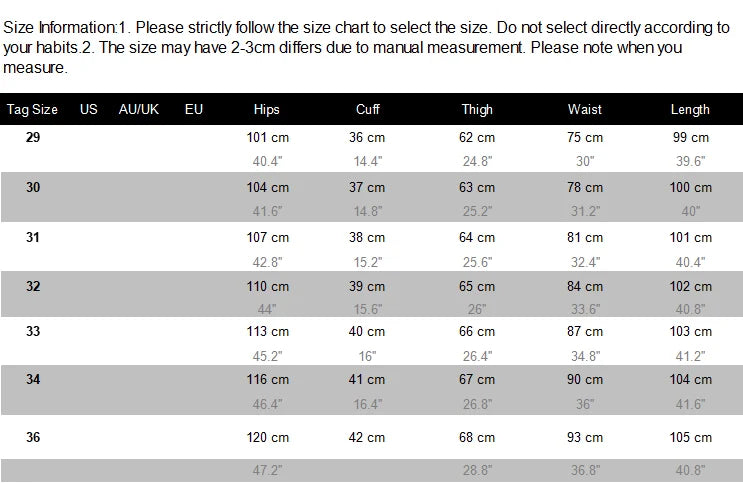
Task: Click the Tag Size column header
Action: coord(32,109)
